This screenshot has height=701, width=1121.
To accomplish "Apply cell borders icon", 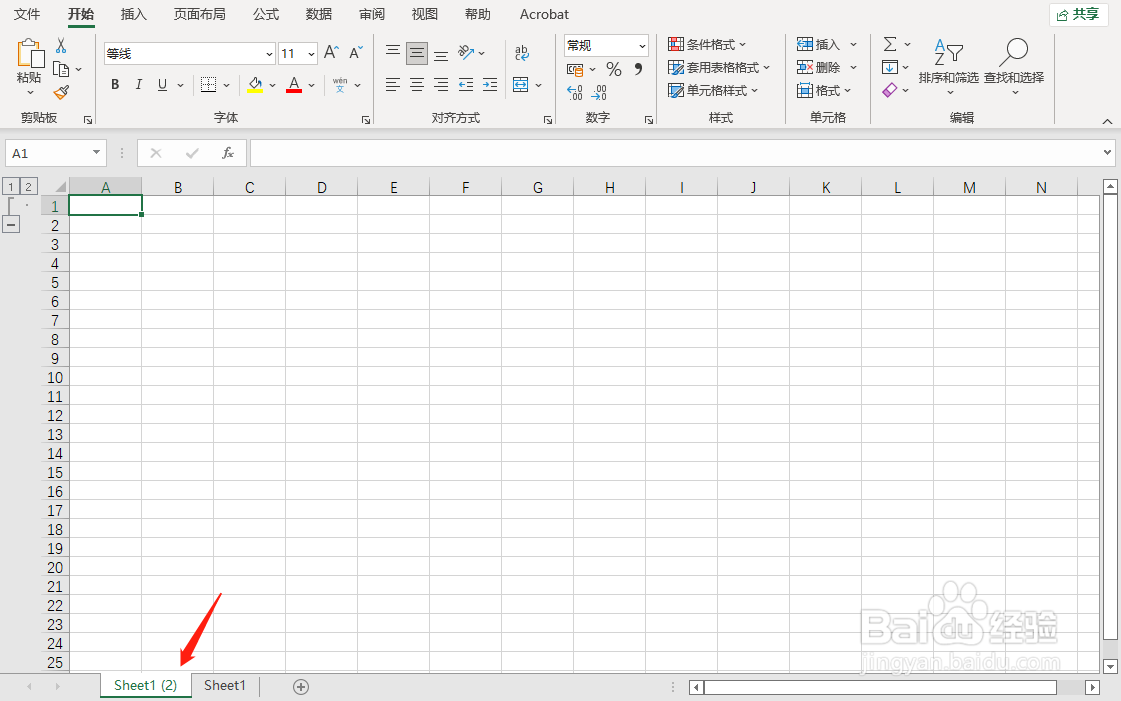I will tap(208, 85).
